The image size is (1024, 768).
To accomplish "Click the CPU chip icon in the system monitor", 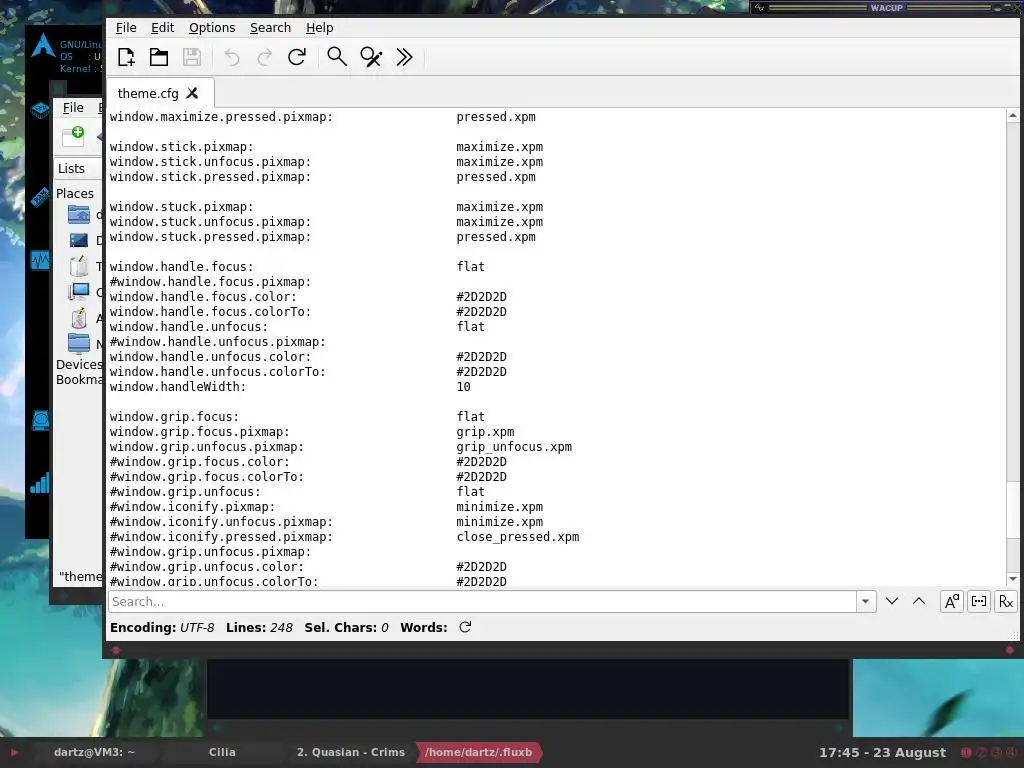I will pos(40,110).
